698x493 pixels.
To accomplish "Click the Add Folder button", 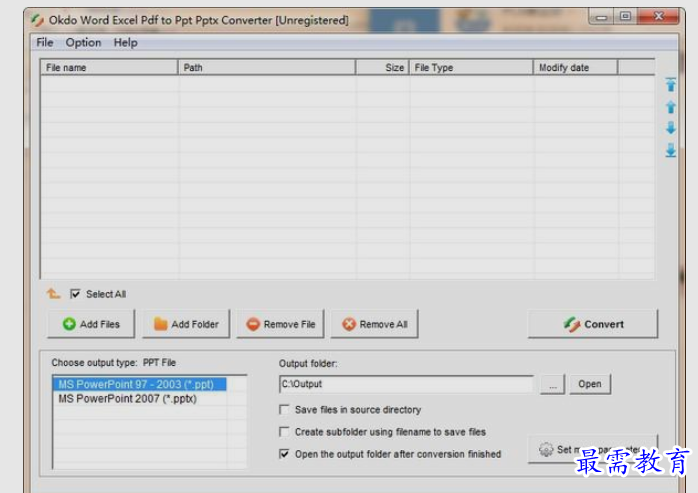I will point(186,324).
